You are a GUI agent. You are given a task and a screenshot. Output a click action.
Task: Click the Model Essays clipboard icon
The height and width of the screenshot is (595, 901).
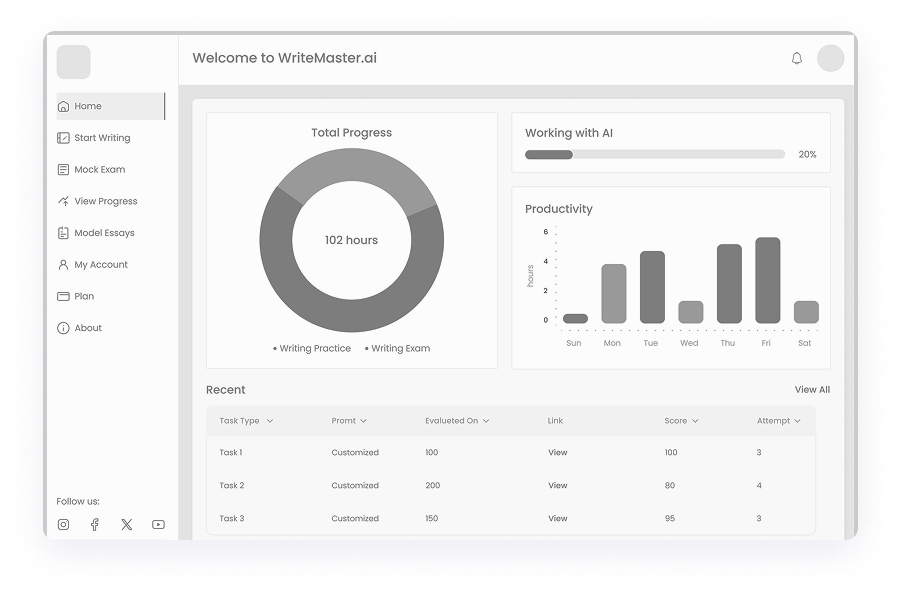click(x=63, y=233)
